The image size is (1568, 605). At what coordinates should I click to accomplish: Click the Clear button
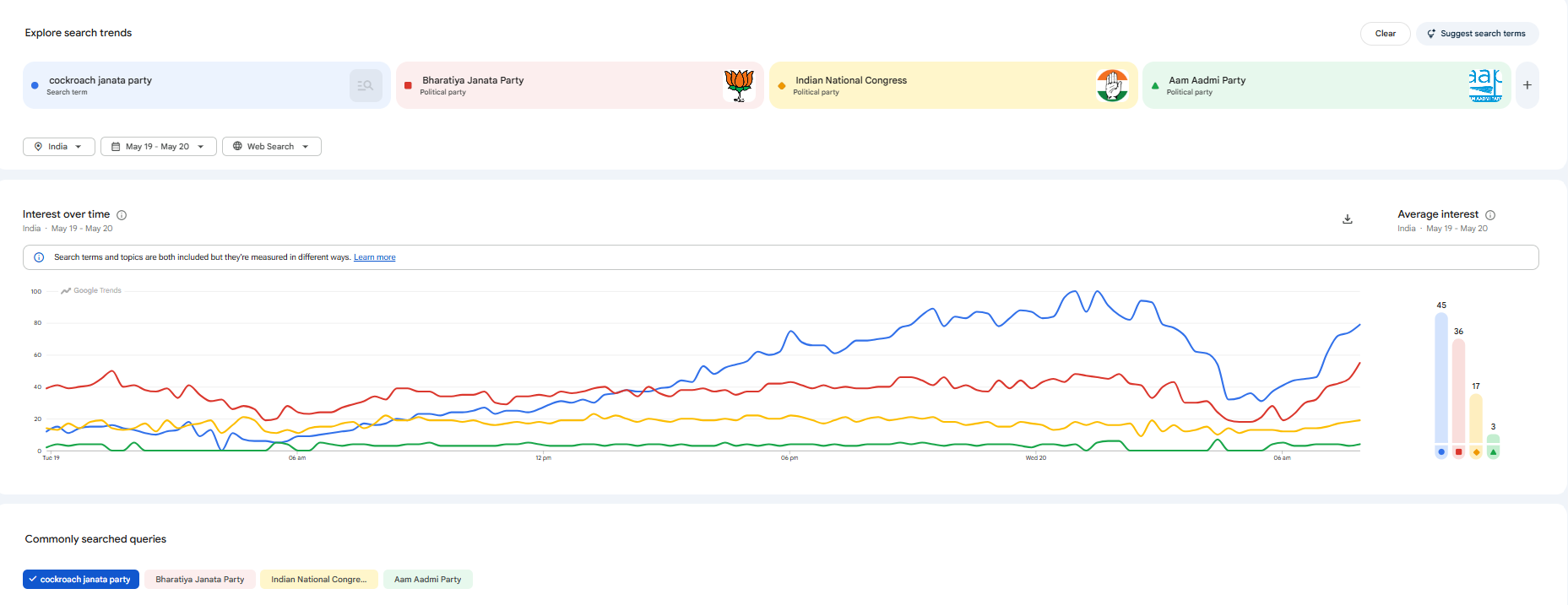pyautogui.click(x=1385, y=34)
